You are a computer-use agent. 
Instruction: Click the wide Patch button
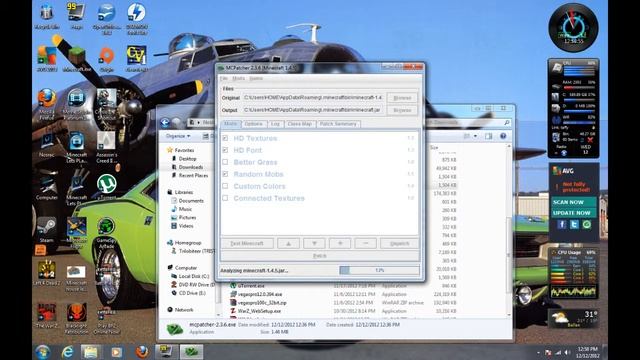tap(320, 256)
